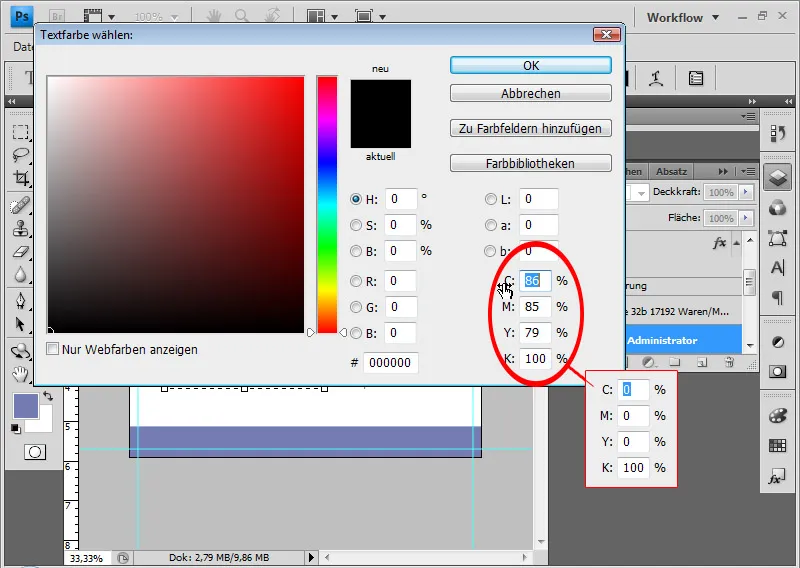This screenshot has width=800, height=568.
Task: Swap foreground and background colors arrow
Action: (x=47, y=396)
